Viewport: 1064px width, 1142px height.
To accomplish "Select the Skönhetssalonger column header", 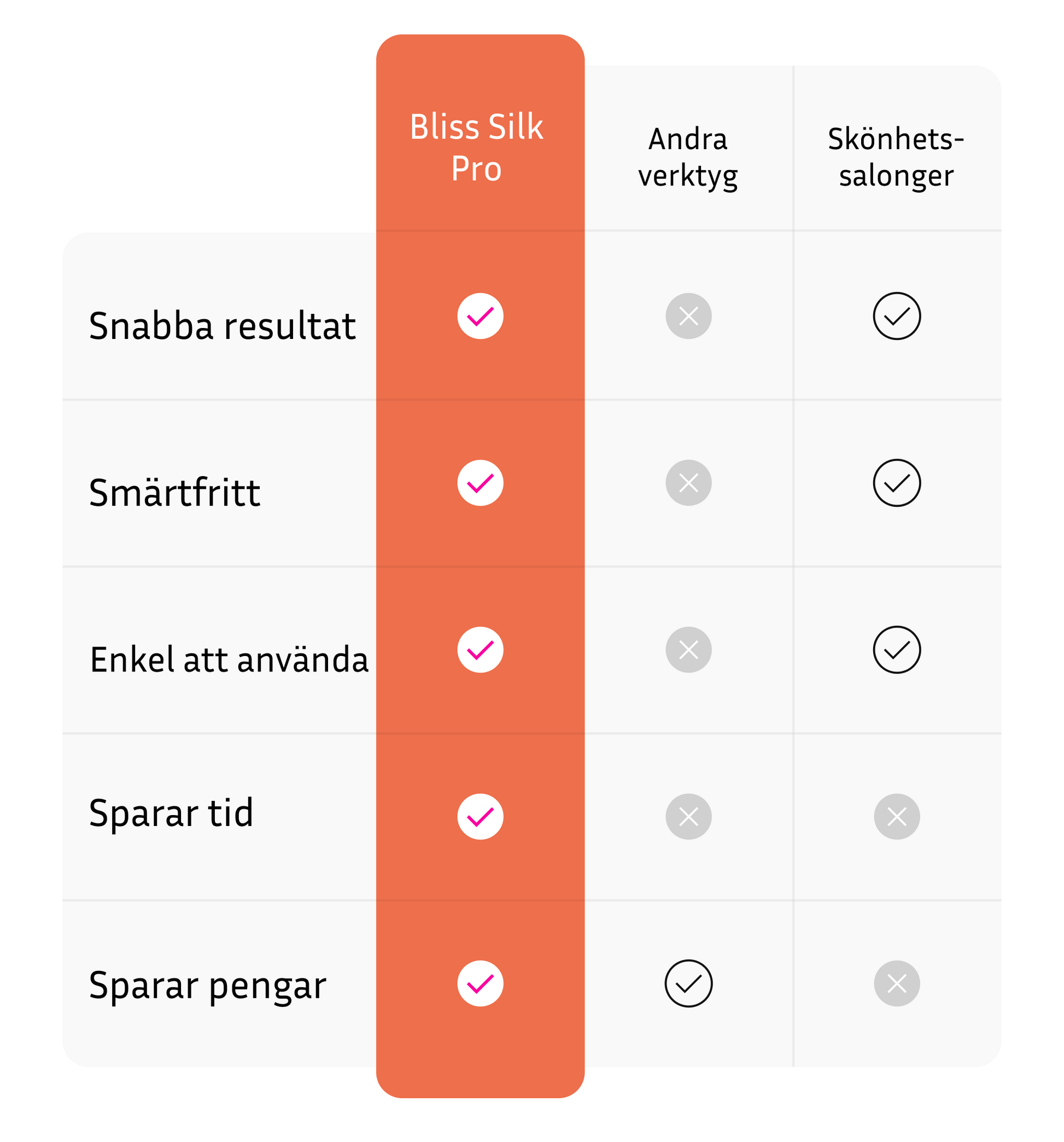I will [x=896, y=157].
